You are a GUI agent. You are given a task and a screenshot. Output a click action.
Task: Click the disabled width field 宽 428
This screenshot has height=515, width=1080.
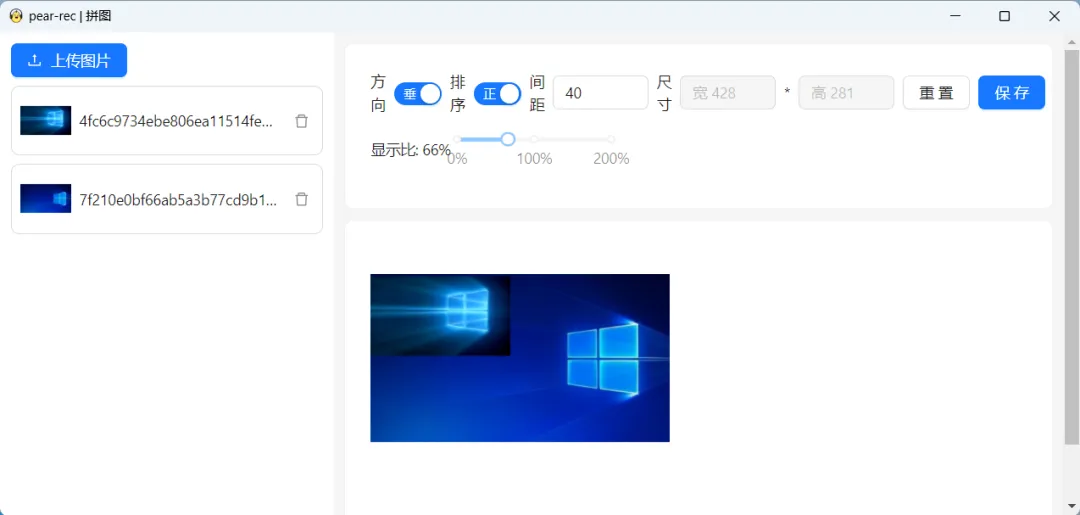727,92
